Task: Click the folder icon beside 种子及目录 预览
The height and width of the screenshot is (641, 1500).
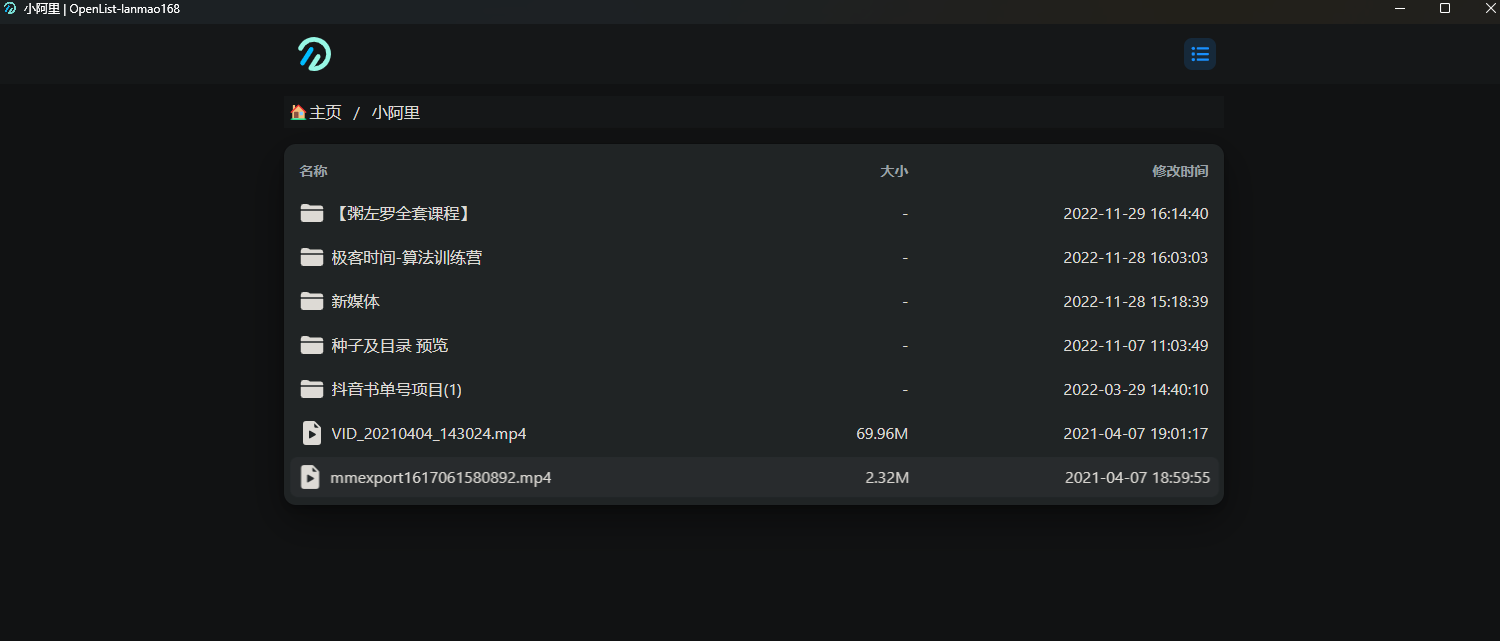Action: click(312, 345)
